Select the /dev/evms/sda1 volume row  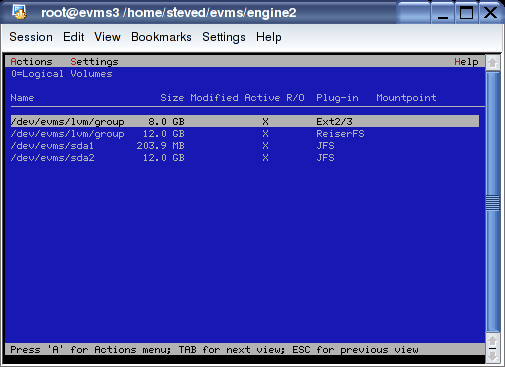coord(245,146)
